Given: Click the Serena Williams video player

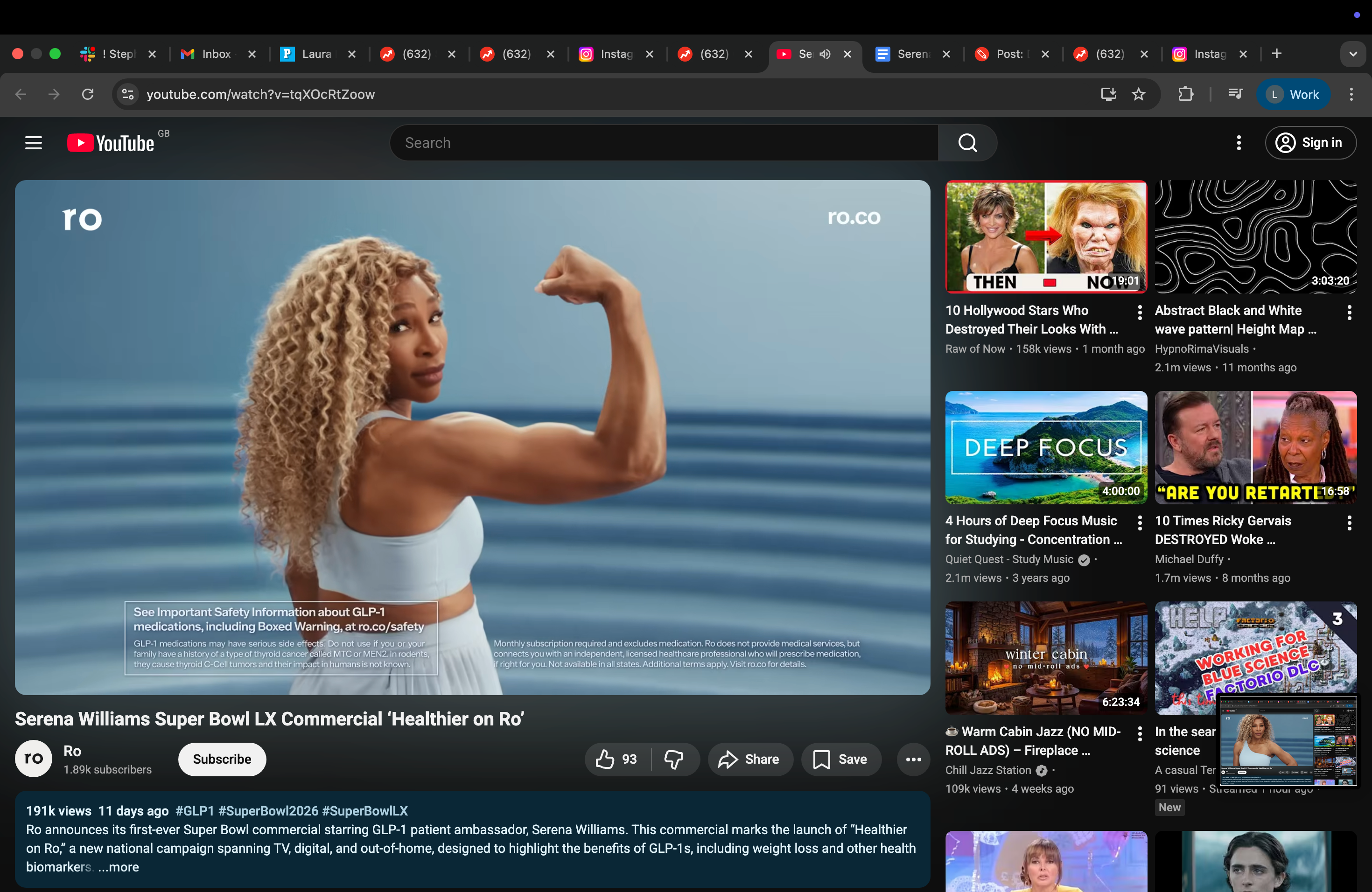Looking at the screenshot, I should [473, 437].
